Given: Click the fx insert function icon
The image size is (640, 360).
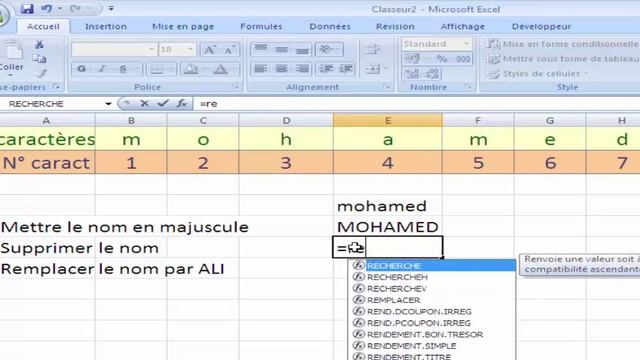Looking at the screenshot, I should pyautogui.click(x=182, y=104).
